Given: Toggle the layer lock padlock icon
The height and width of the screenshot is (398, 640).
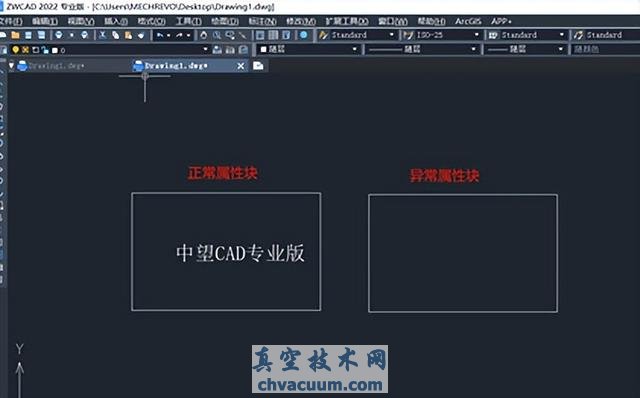Looking at the screenshot, I should point(44,50).
